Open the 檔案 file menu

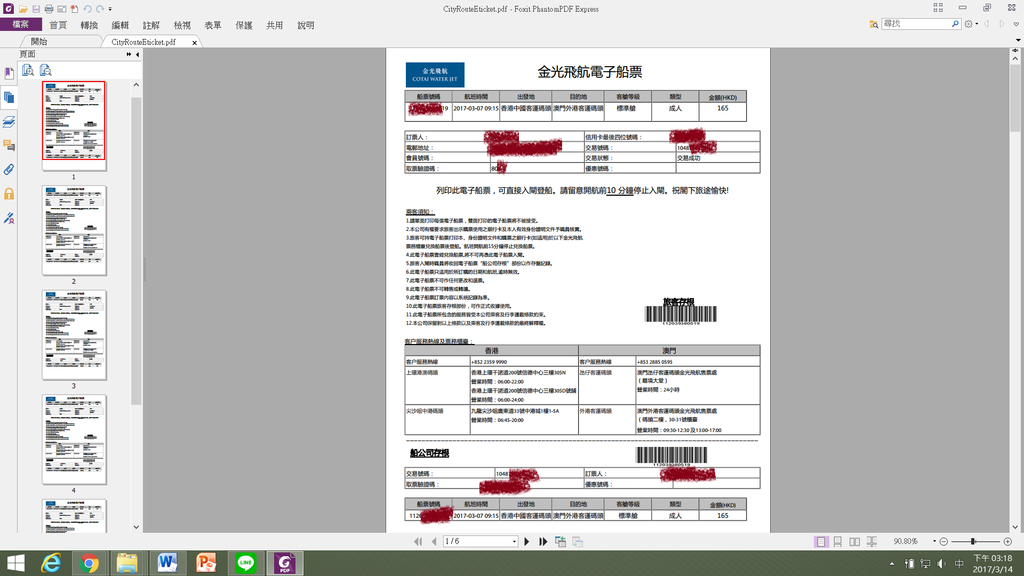point(21,25)
